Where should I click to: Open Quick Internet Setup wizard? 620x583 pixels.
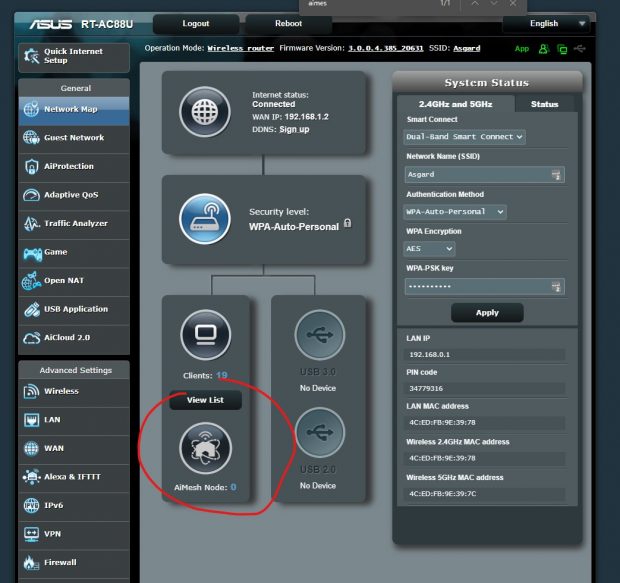[74, 57]
